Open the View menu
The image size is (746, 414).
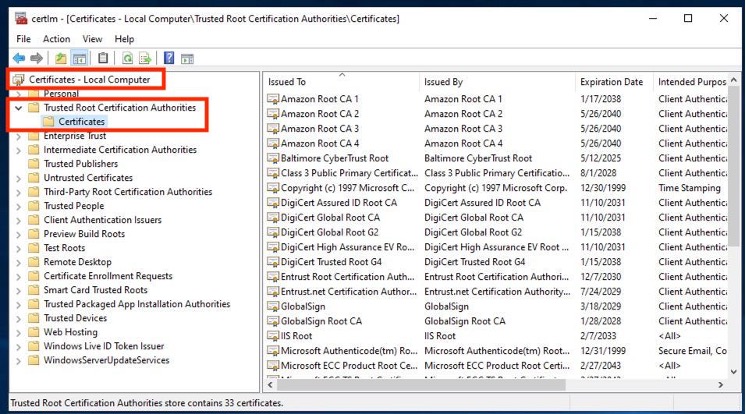coord(92,39)
